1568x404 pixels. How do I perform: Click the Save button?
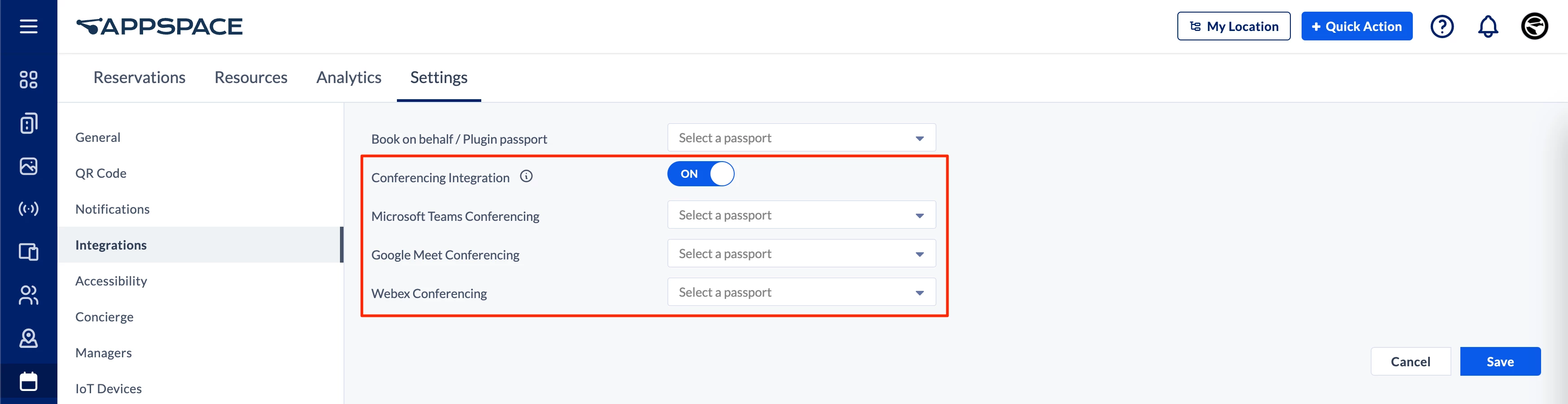[x=1499, y=361]
